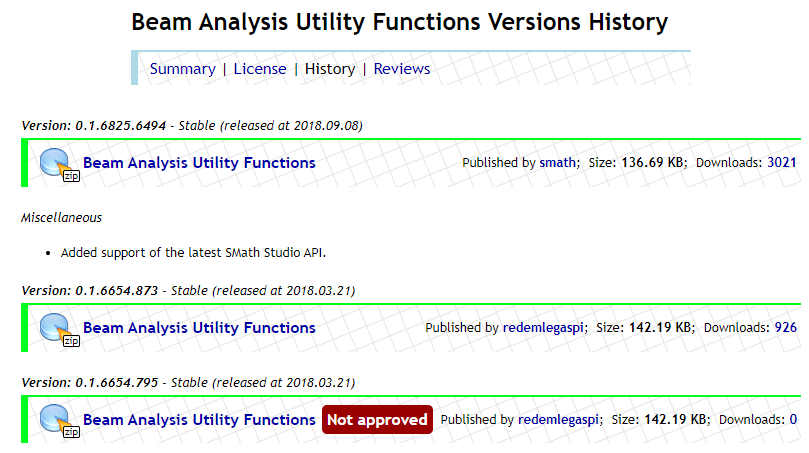This screenshot has width=809, height=453.
Task: Open the Summary tab
Action: coord(182,69)
